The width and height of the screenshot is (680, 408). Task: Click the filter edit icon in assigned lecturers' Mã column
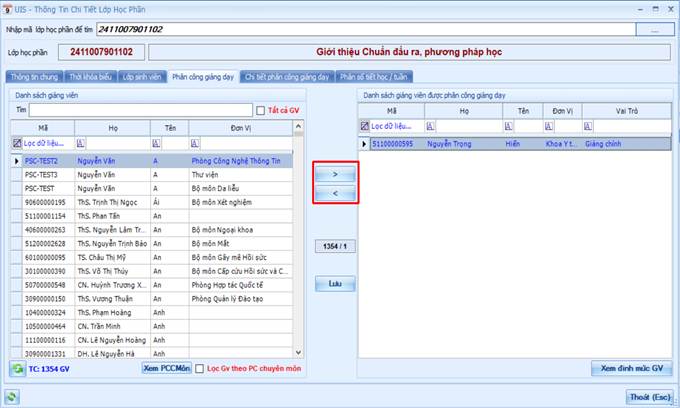pyautogui.click(x=365, y=126)
